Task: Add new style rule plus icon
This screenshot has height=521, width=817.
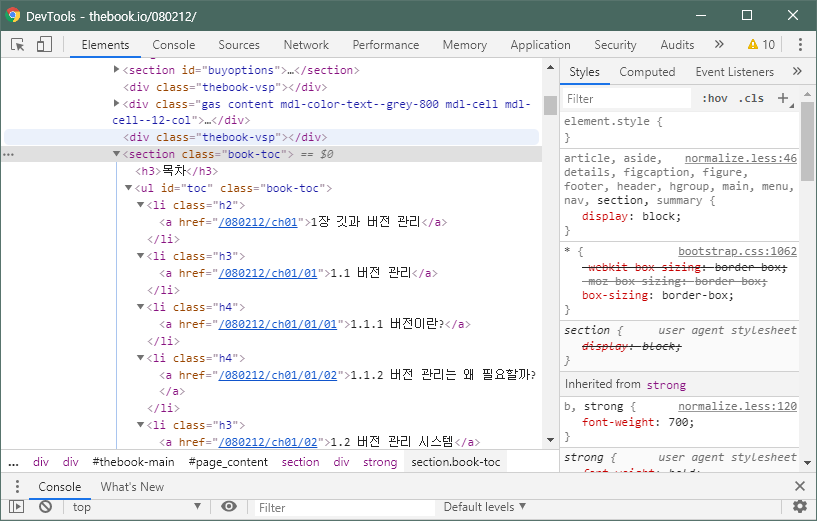Action: click(783, 98)
